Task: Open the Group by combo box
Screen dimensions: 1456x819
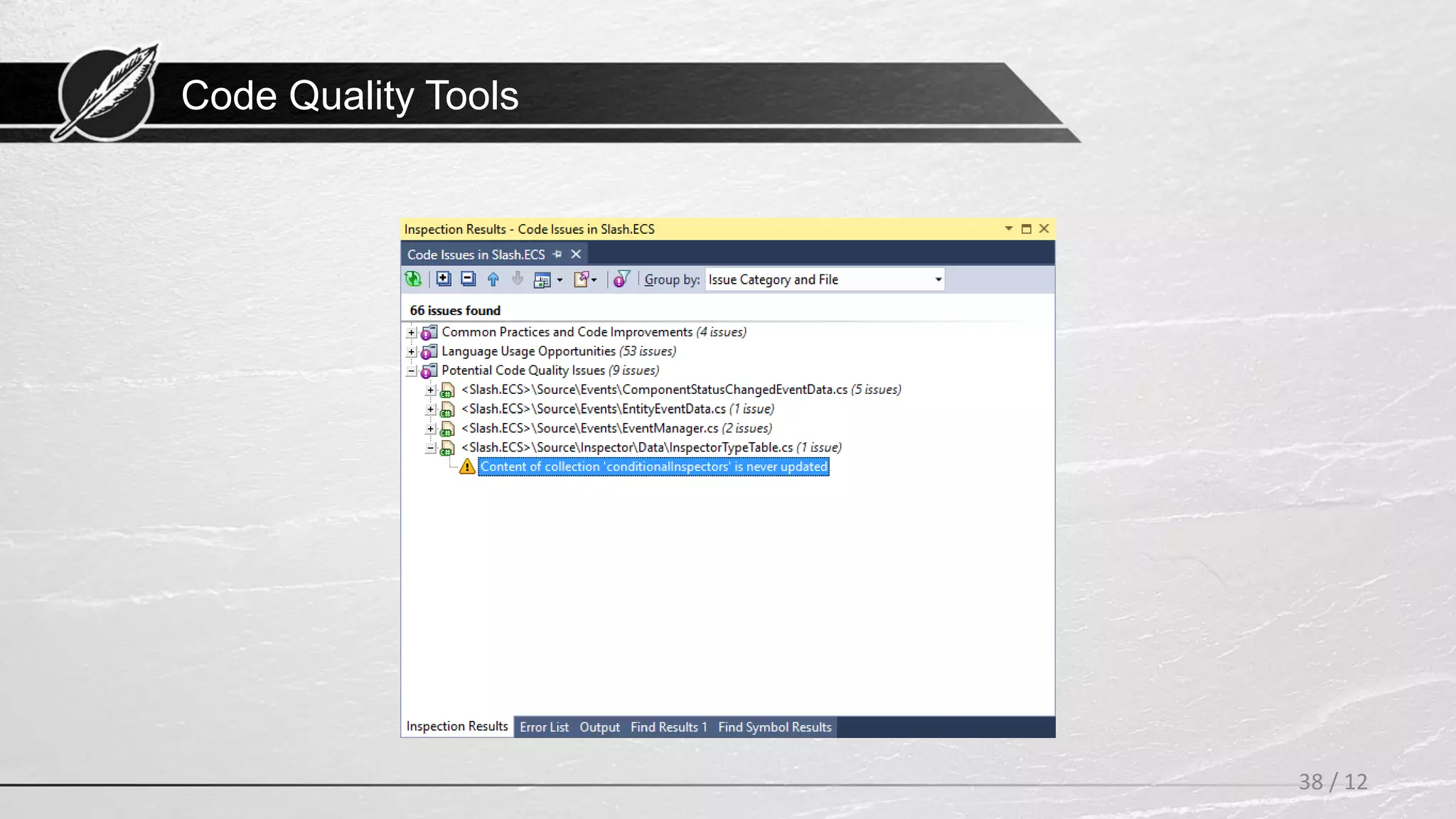Action: coord(825,279)
